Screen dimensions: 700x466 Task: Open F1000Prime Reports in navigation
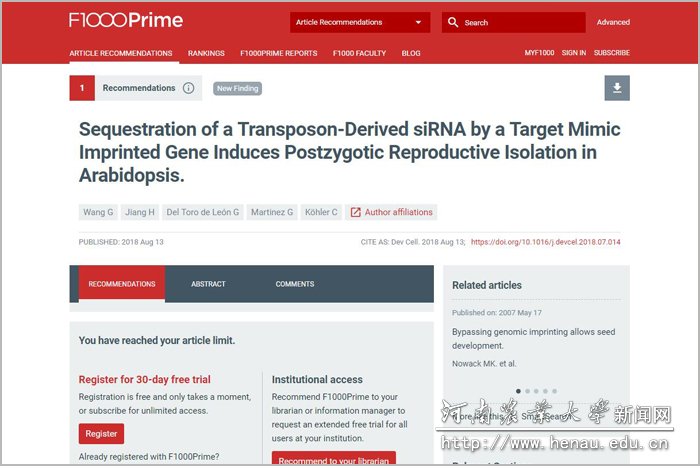pos(279,53)
